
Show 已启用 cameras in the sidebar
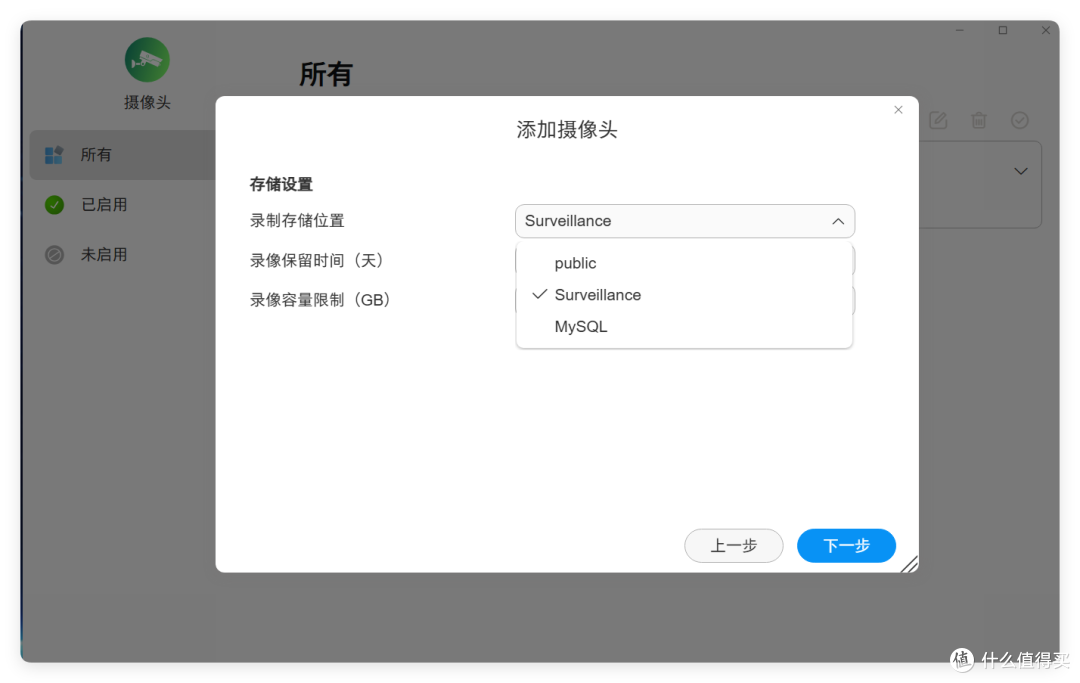click(x=123, y=204)
